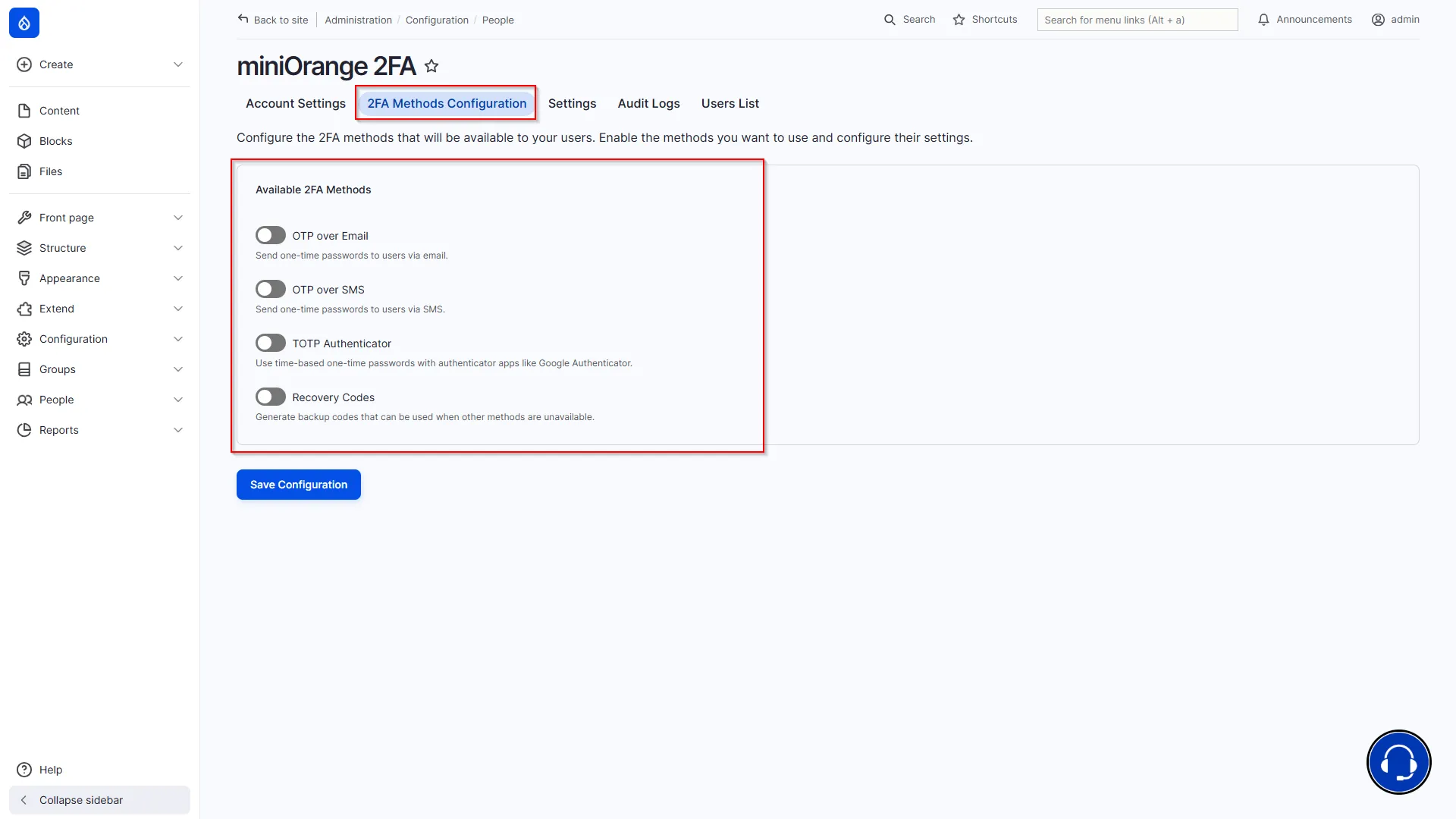This screenshot has height=819, width=1456.
Task: Click the Content page icon
Action: tap(24, 111)
